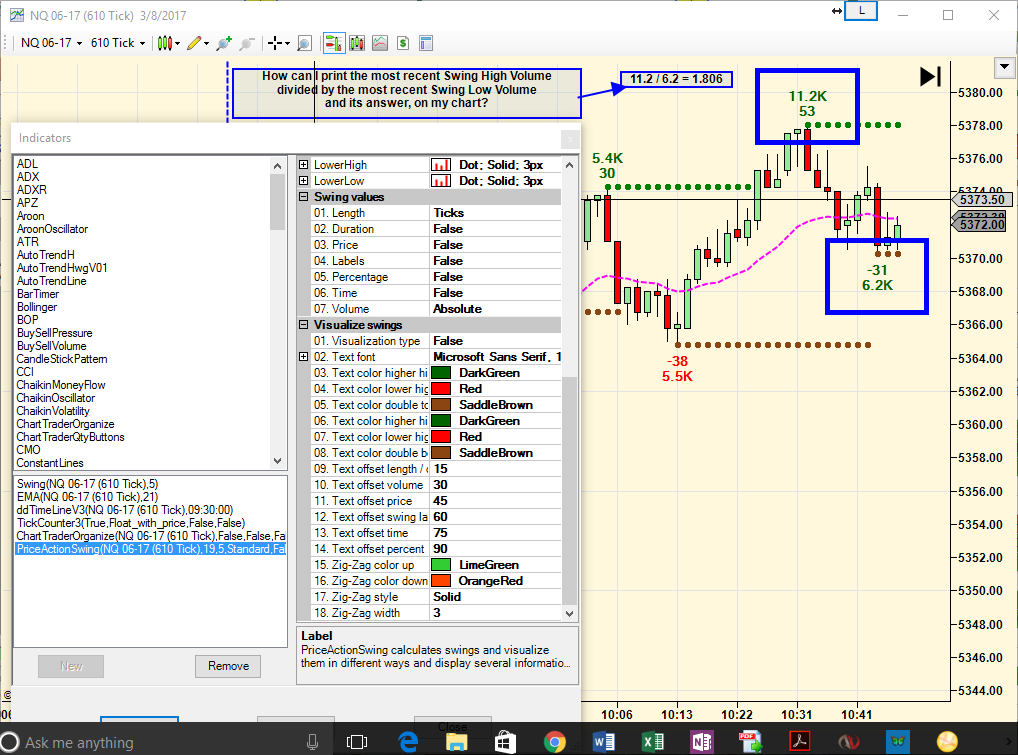The height and width of the screenshot is (755, 1018).
Task: Click the LowerHigh plot style icon
Action: [441, 165]
